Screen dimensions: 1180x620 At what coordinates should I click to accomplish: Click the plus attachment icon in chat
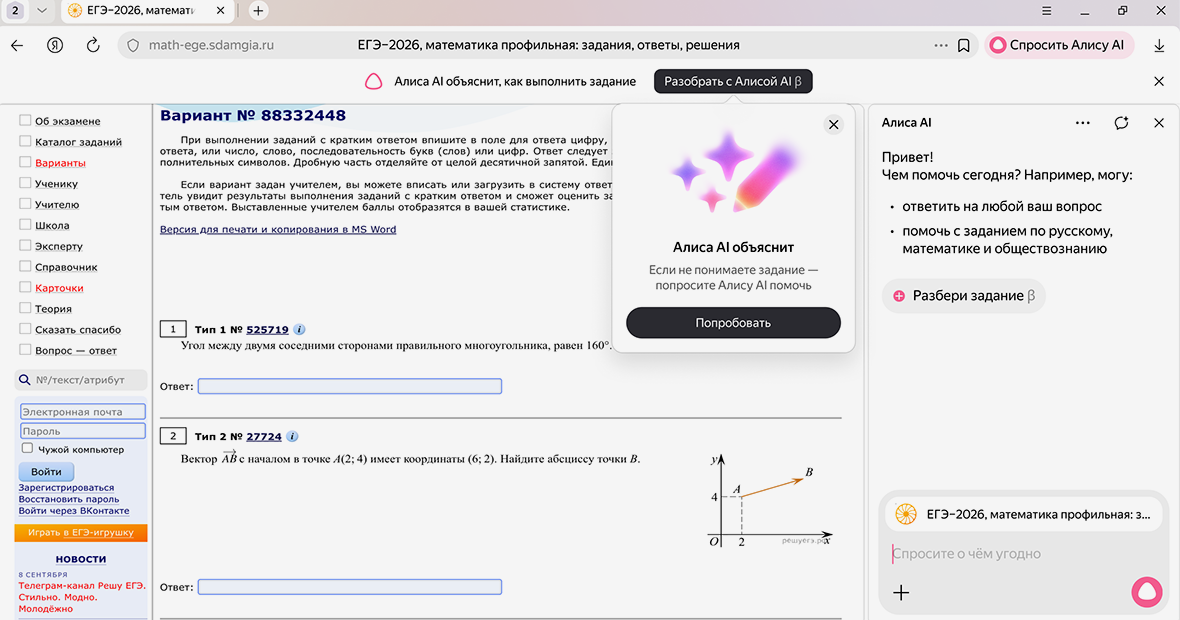click(901, 592)
